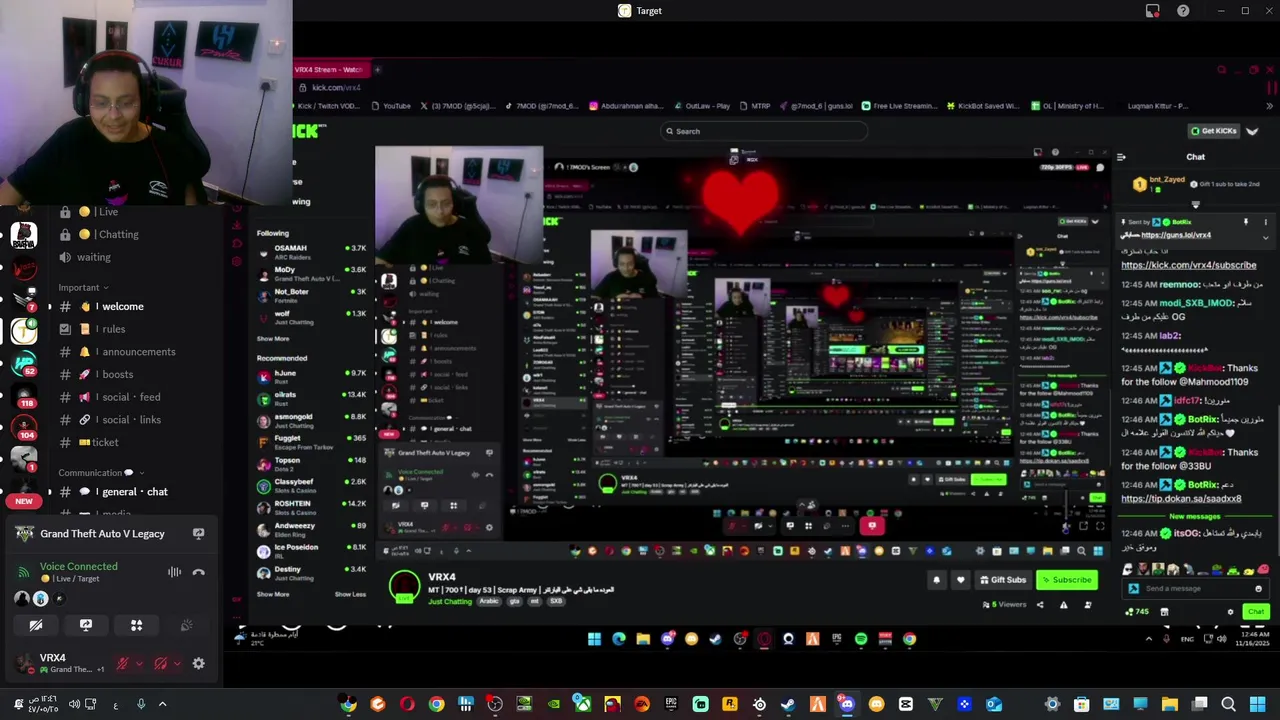Open dropdown next to Get KICKs
The height and width of the screenshot is (720, 1280).
[x=1252, y=131]
